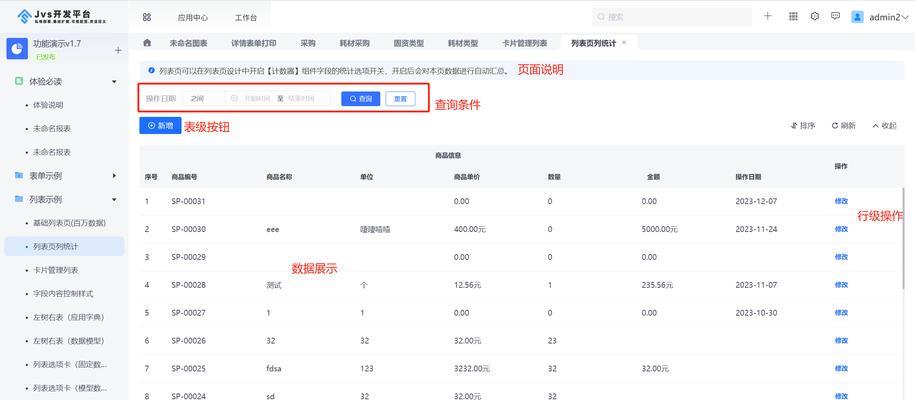The image size is (915, 400).
Task: Click the start time date field
Action: pos(257,99)
